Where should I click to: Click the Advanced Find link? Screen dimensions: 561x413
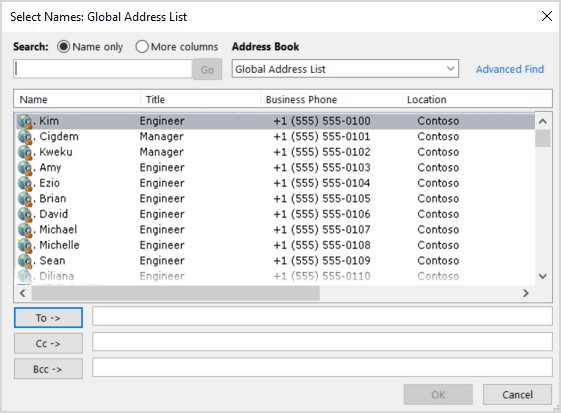(509, 69)
